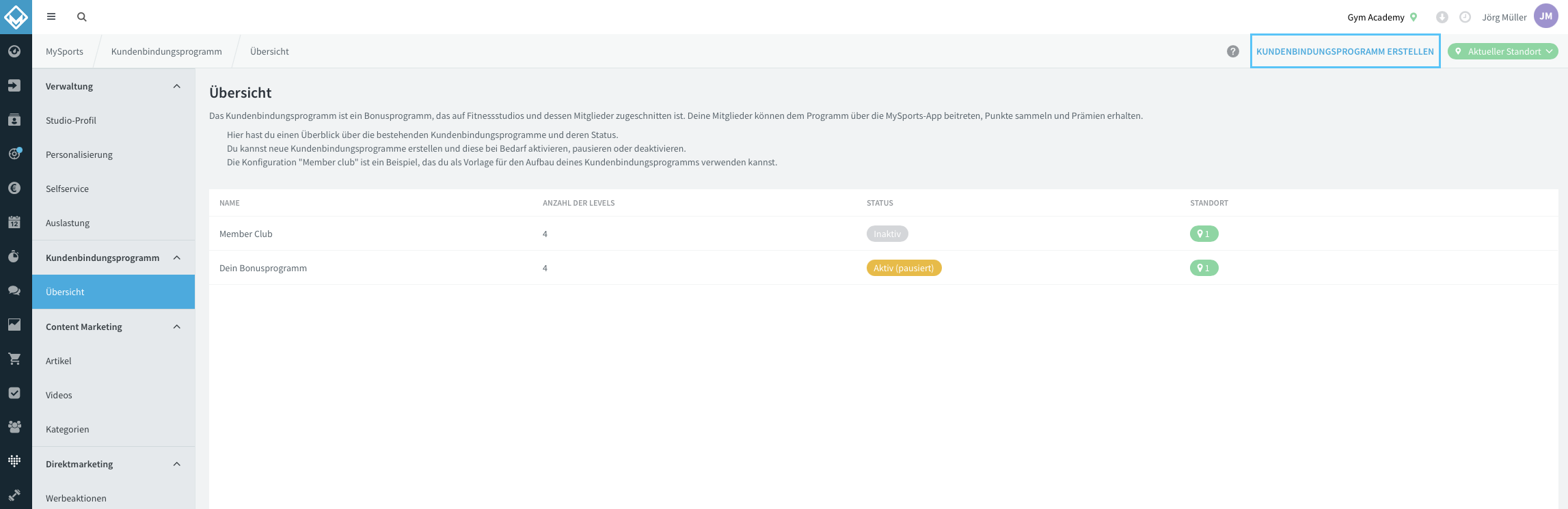Open the hamburger menu icon

click(51, 17)
